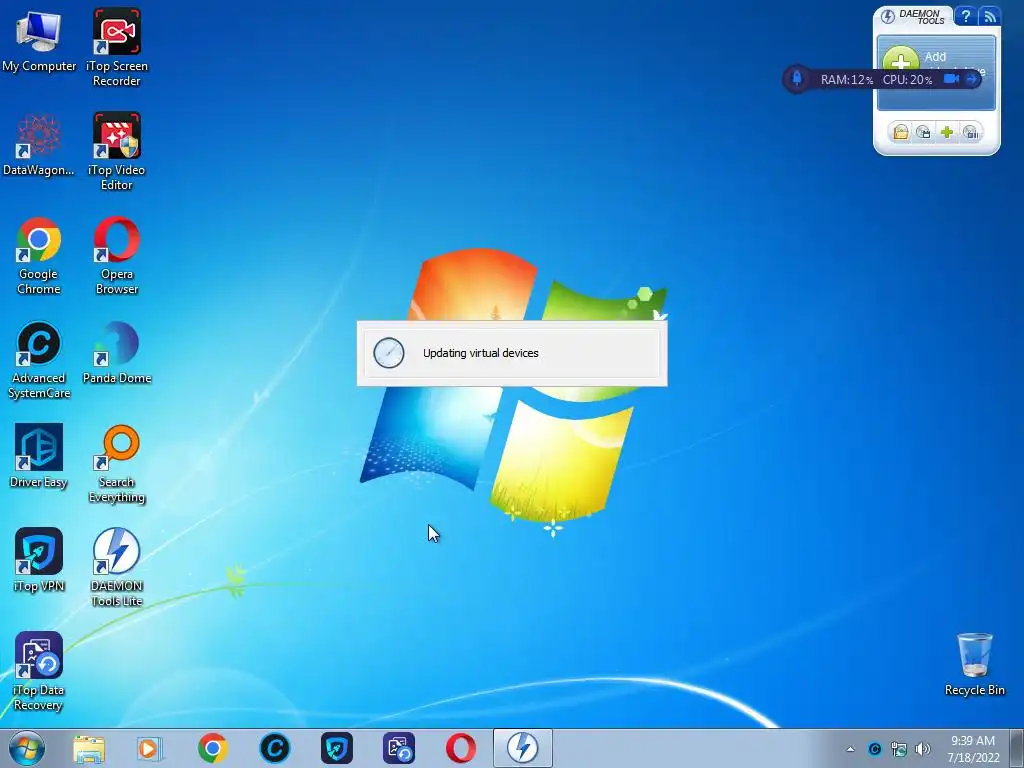Click the arrow button on performance monitor
The height and width of the screenshot is (768, 1024).
pyautogui.click(x=972, y=79)
